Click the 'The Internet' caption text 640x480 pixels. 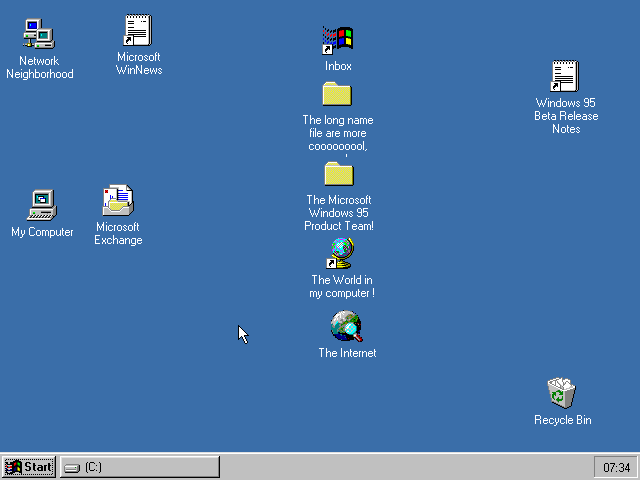pos(347,353)
